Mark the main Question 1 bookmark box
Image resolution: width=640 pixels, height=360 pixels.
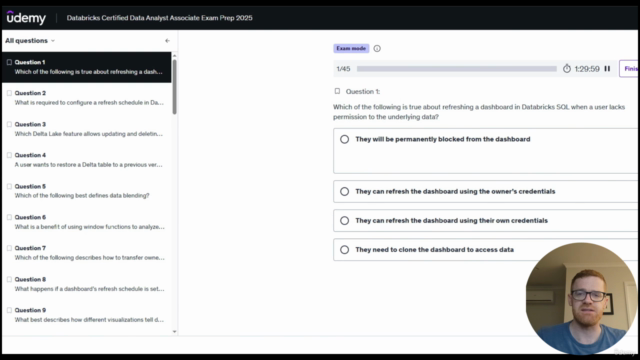point(337,91)
